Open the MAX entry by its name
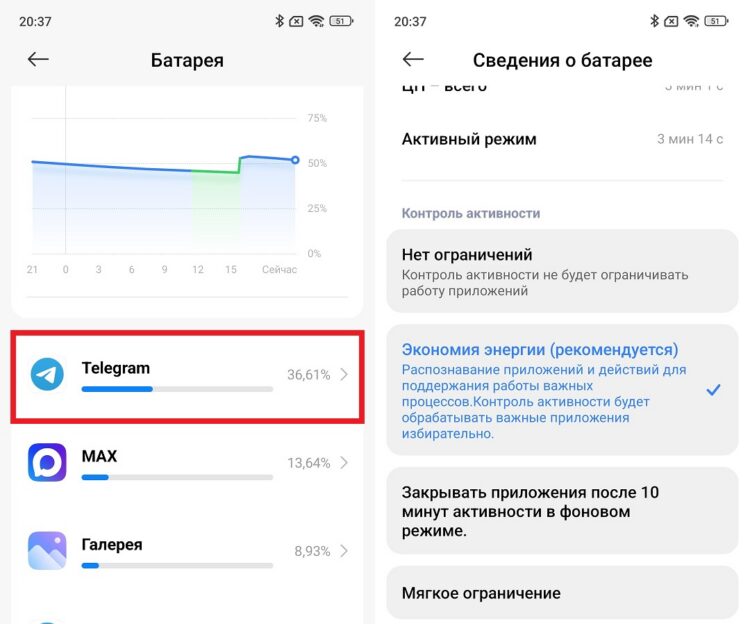 click(99, 456)
